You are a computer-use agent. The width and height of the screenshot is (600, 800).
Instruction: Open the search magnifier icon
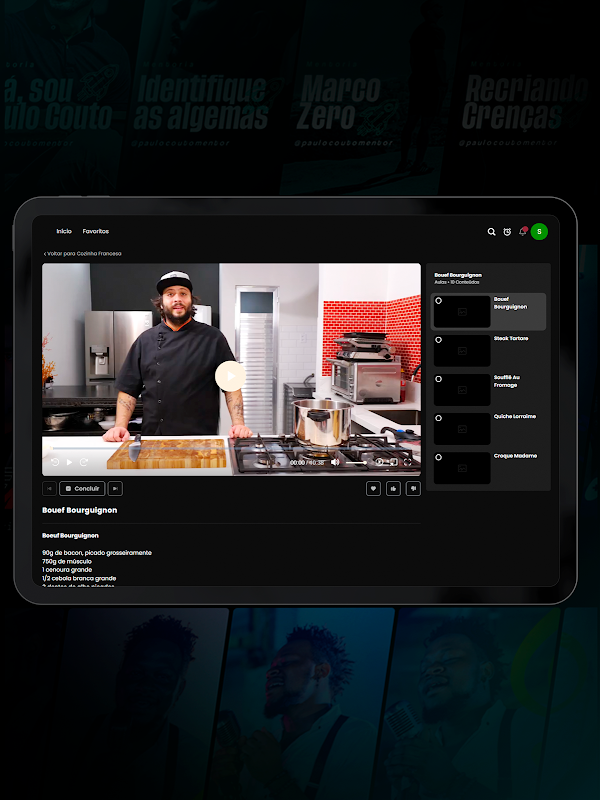pos(491,232)
